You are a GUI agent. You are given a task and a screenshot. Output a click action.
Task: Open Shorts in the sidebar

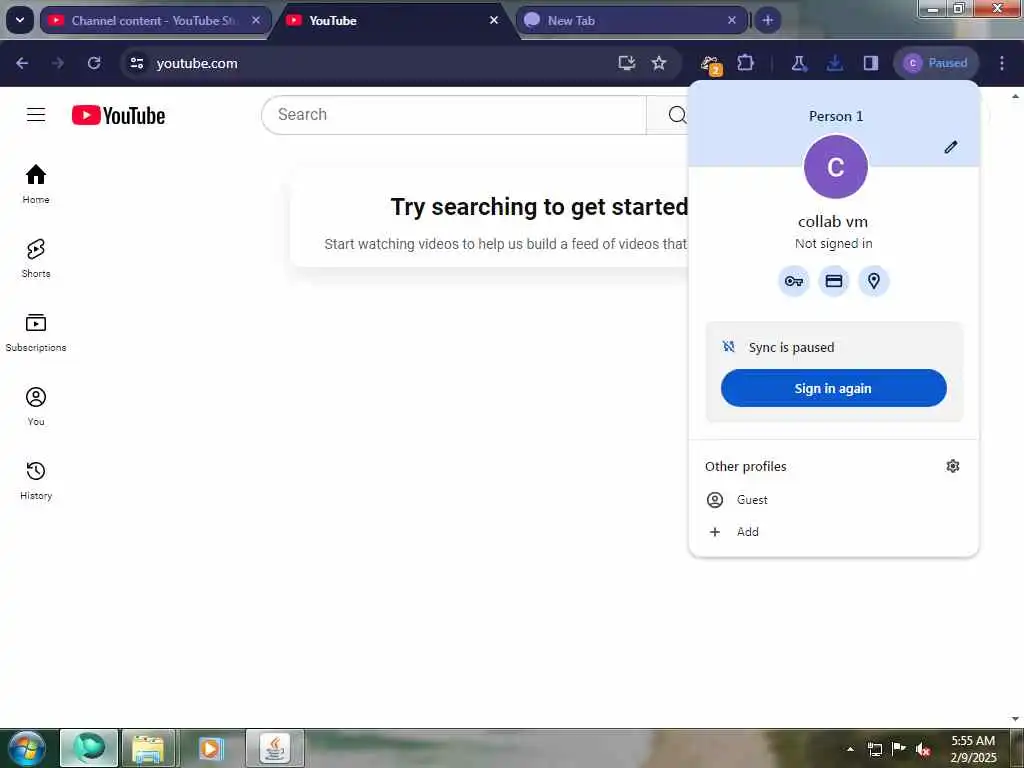pyautogui.click(x=36, y=258)
